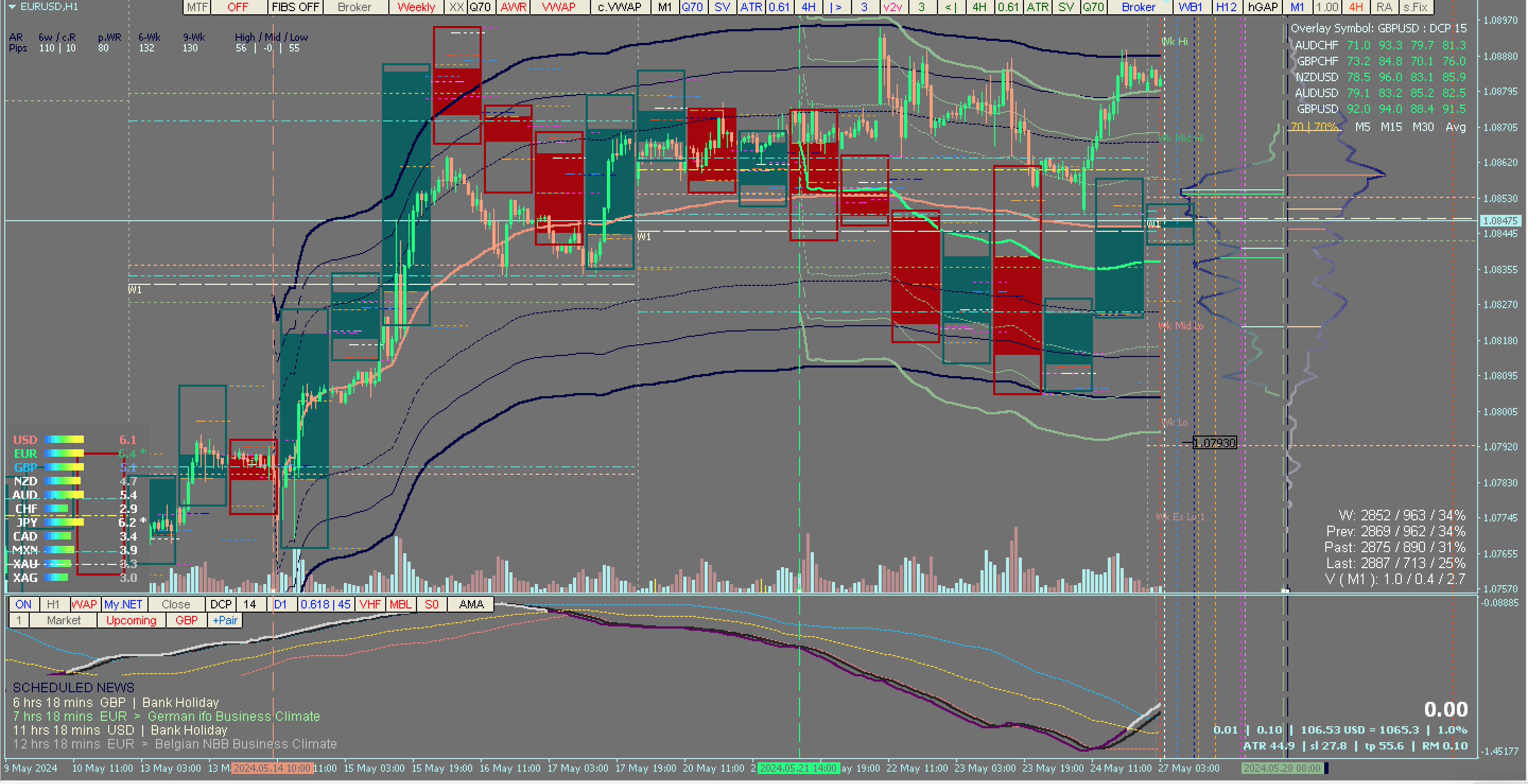Select the Market tab
The image size is (1528, 784).
pos(64,620)
